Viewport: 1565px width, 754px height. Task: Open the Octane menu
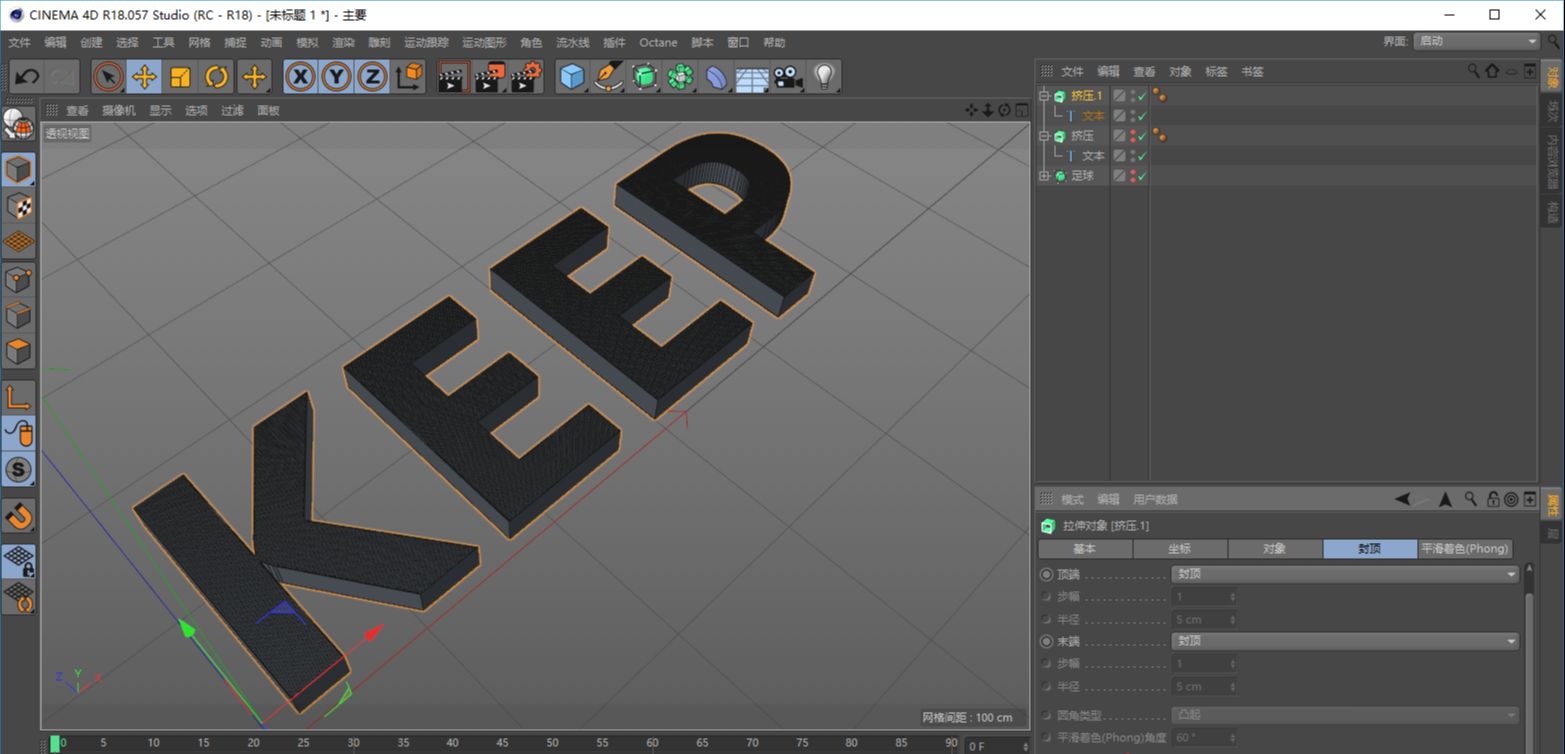tap(658, 42)
